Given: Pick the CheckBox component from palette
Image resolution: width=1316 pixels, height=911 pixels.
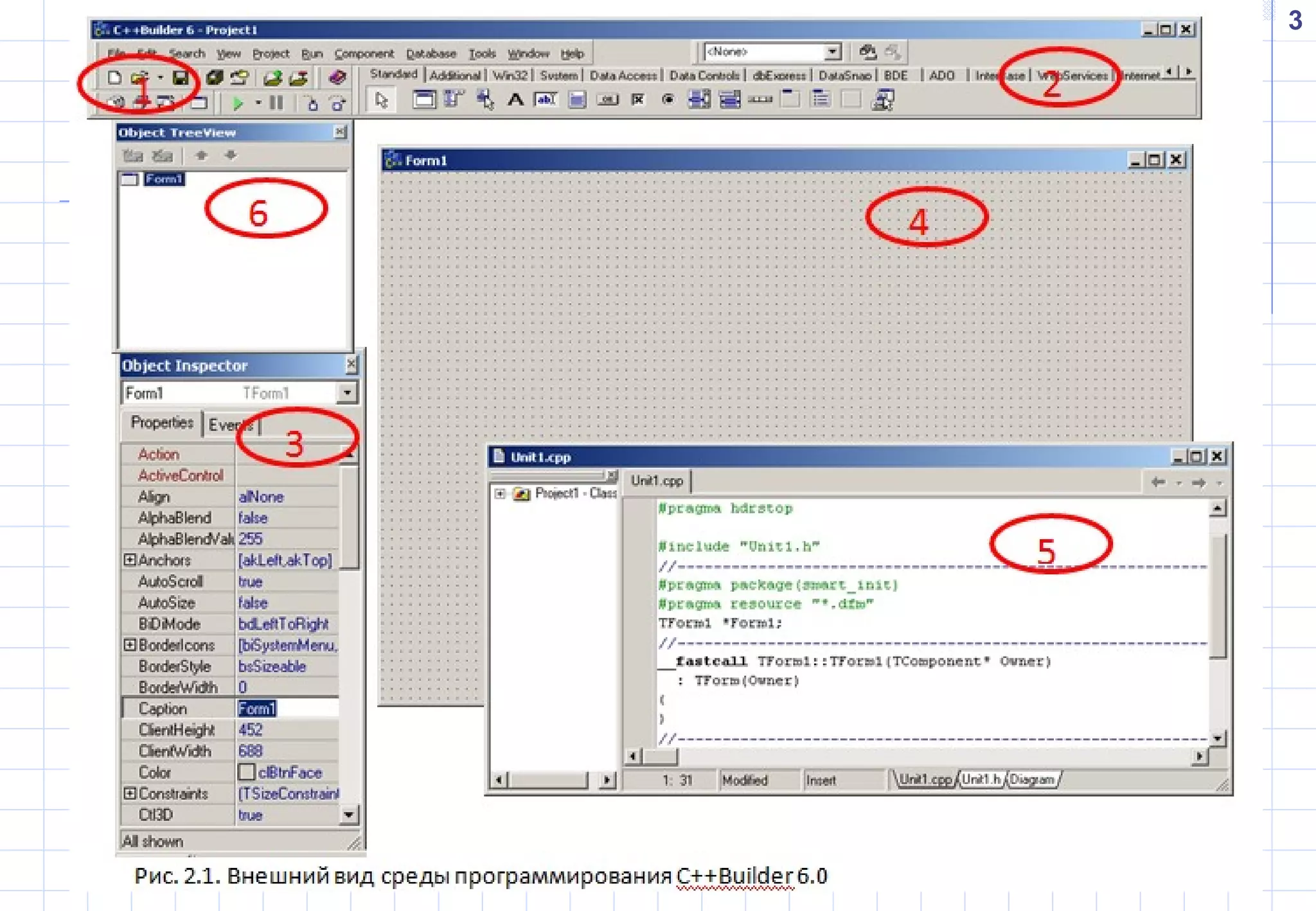Looking at the screenshot, I should click(x=637, y=100).
